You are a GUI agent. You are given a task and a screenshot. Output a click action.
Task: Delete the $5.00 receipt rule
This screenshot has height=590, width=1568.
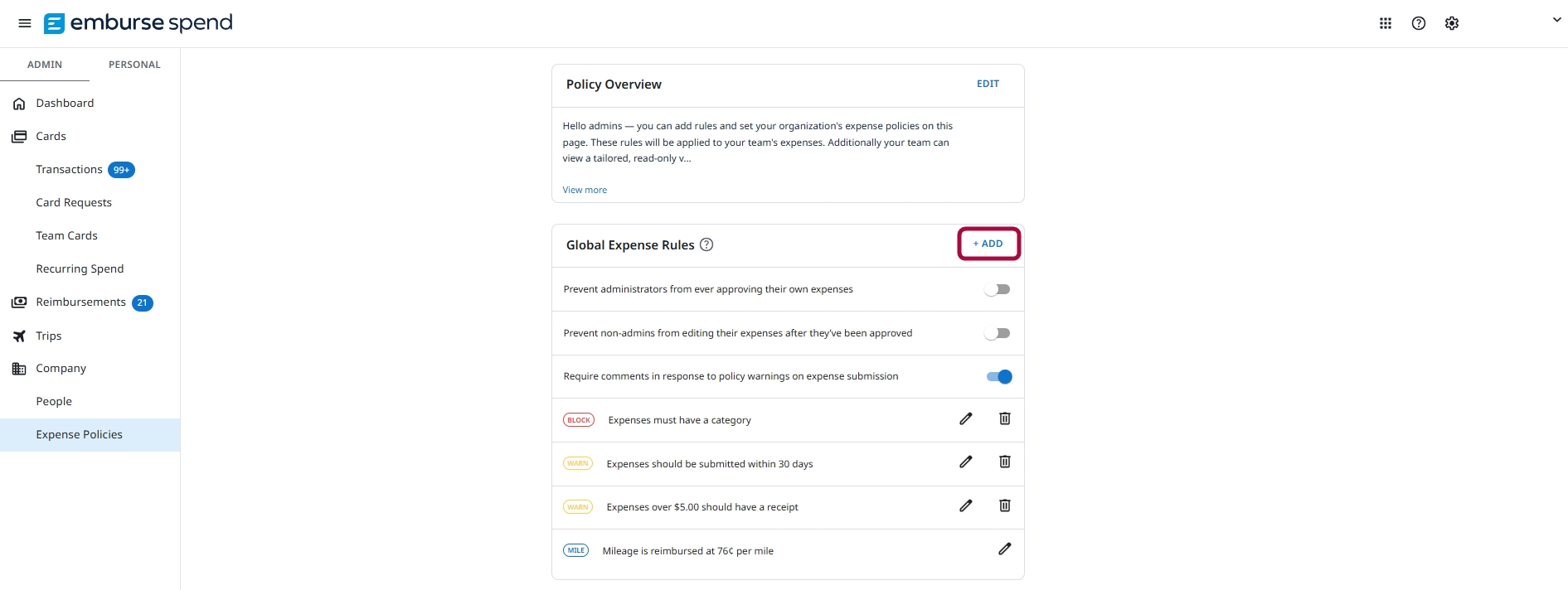click(x=1005, y=505)
